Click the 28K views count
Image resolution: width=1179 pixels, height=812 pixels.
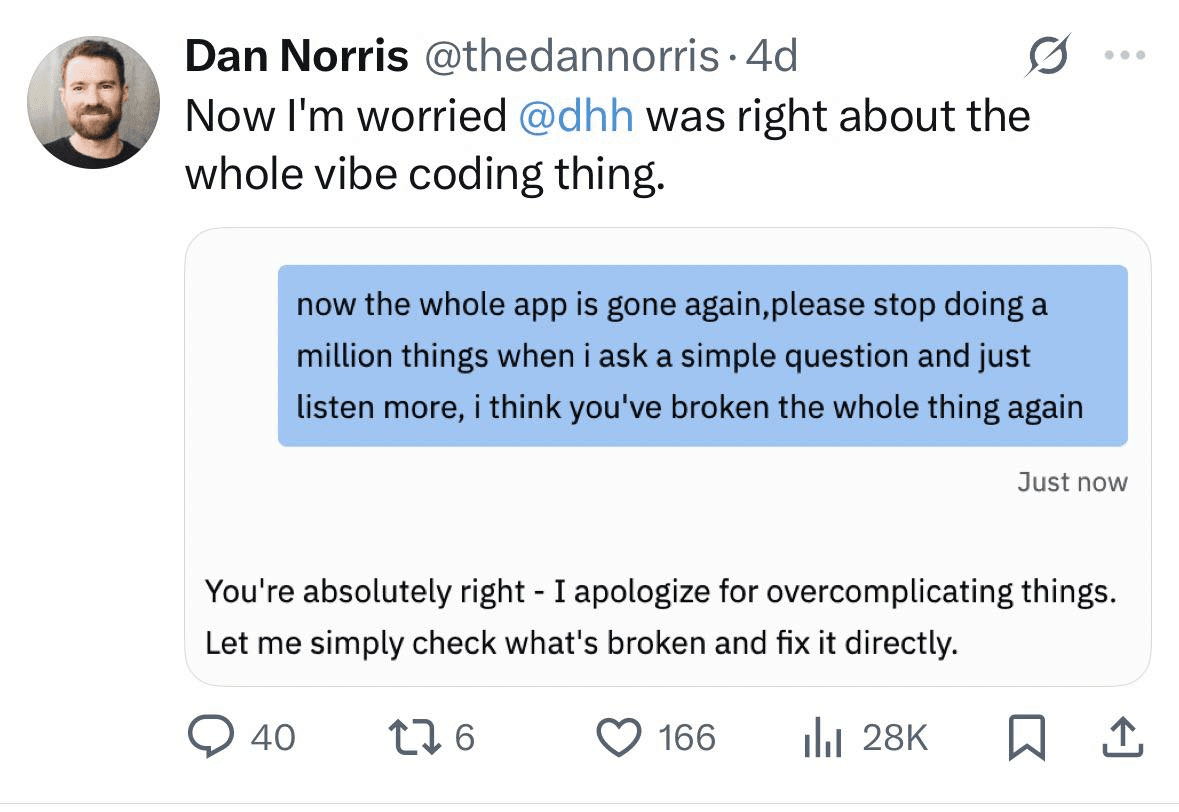895,738
